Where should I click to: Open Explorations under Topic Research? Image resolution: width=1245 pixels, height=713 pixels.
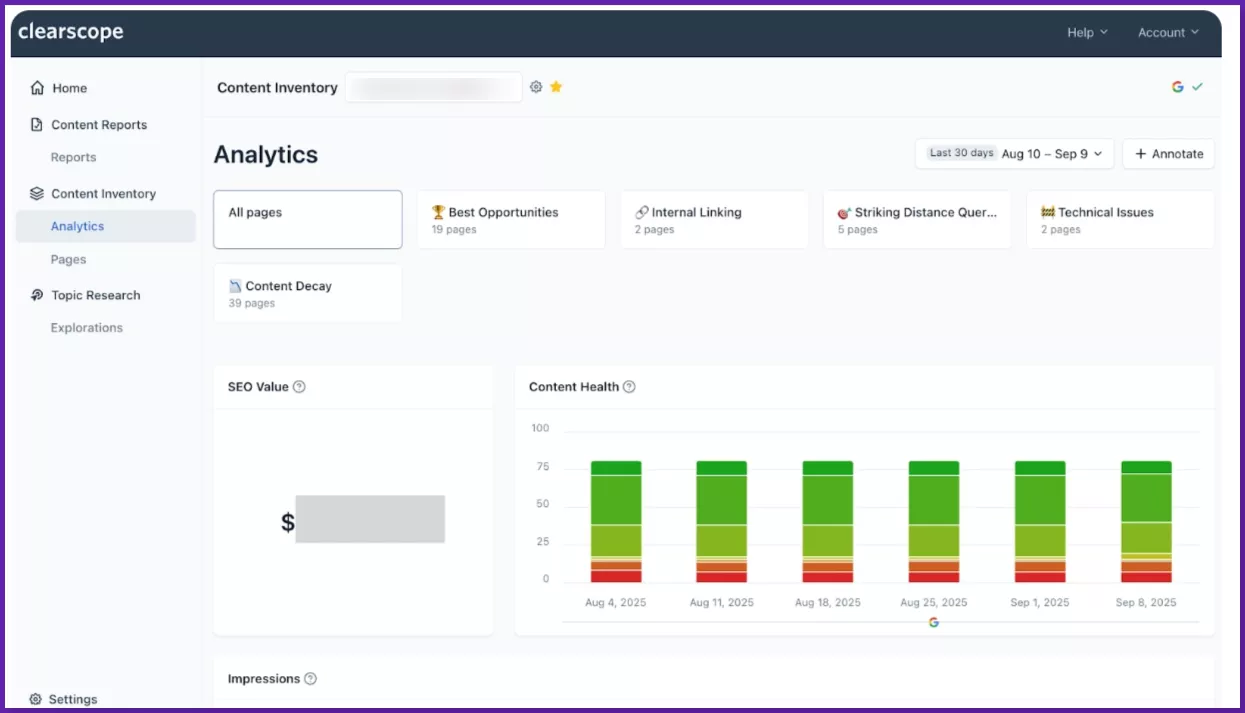(87, 327)
